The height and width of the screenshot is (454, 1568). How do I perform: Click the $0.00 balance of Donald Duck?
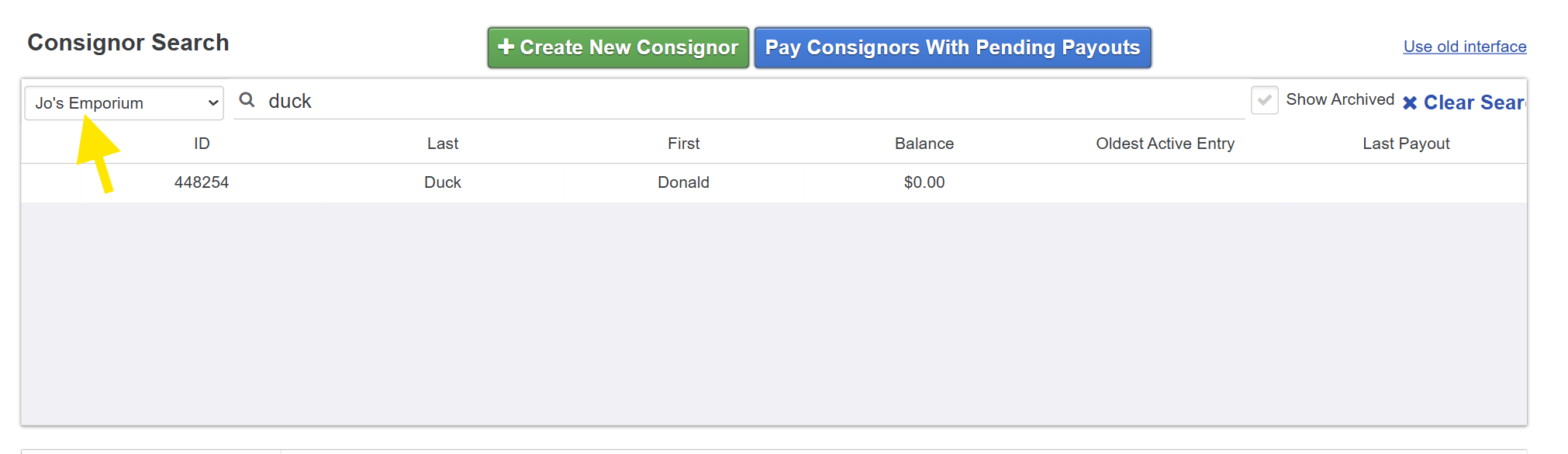pyautogui.click(x=924, y=182)
